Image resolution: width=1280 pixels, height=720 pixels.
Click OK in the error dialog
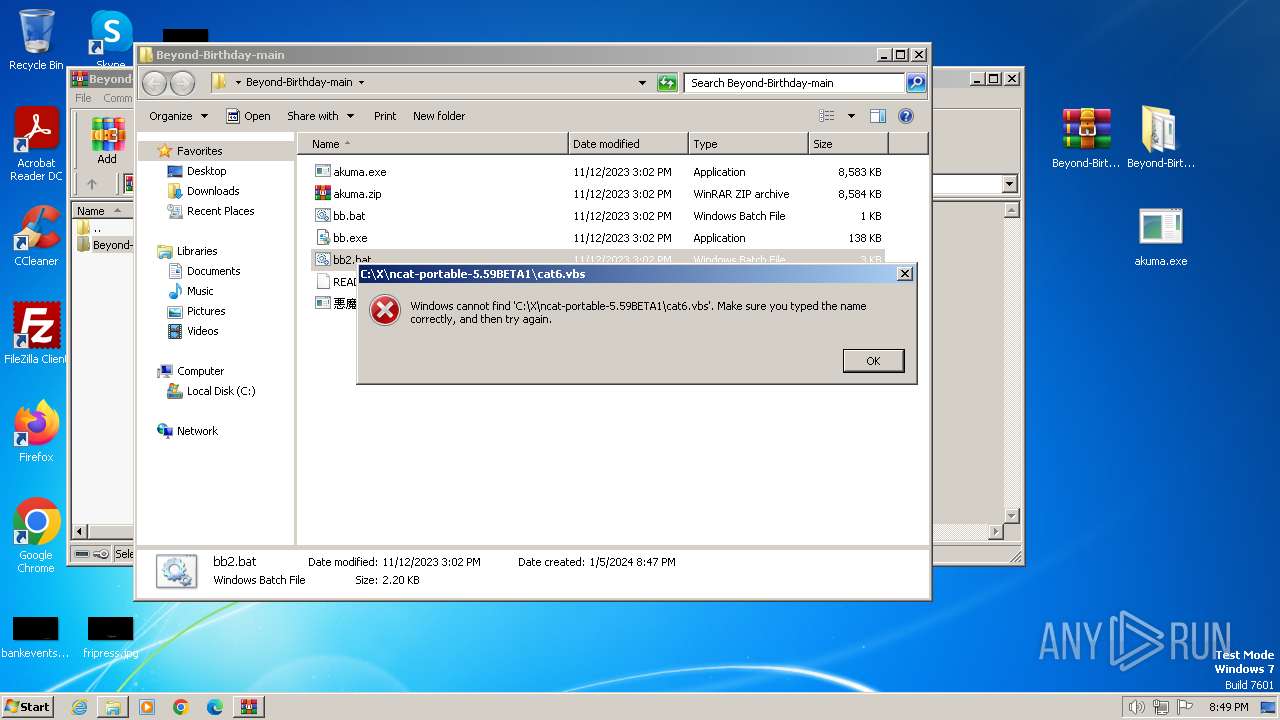coord(873,361)
